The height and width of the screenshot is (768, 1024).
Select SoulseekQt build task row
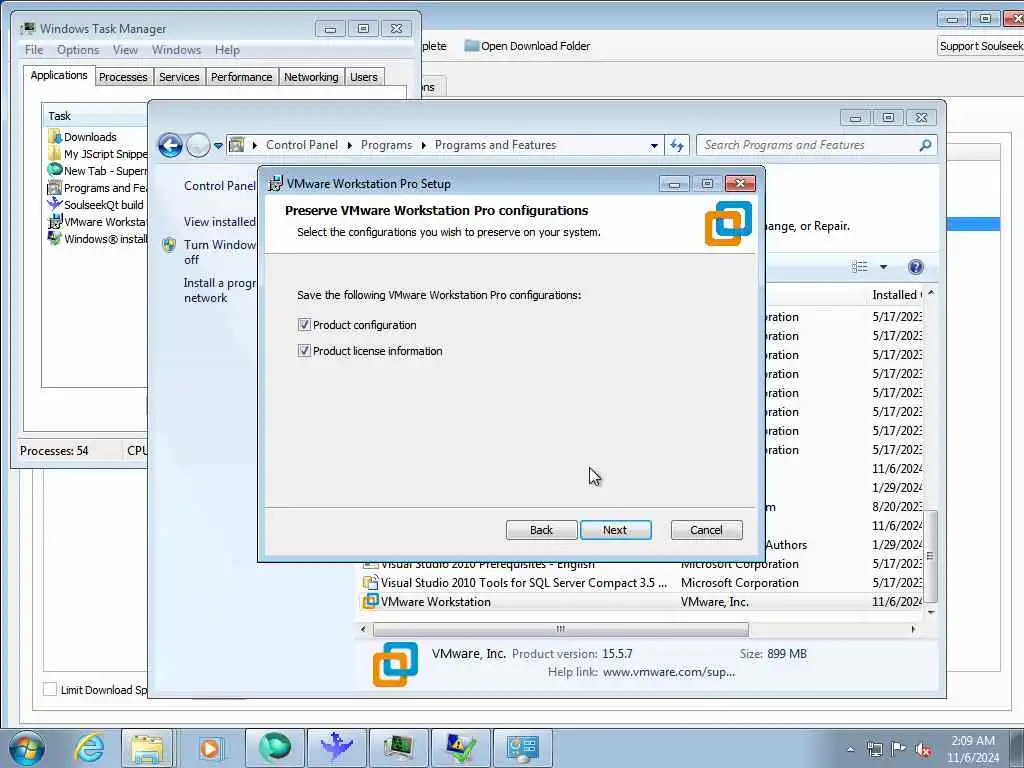(97, 204)
